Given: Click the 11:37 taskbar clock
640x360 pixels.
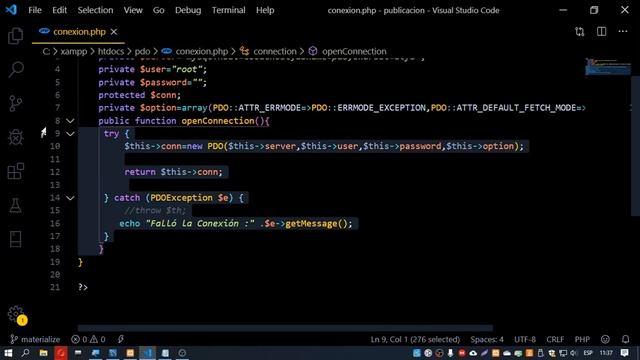Looking at the screenshot, I should (x=607, y=353).
